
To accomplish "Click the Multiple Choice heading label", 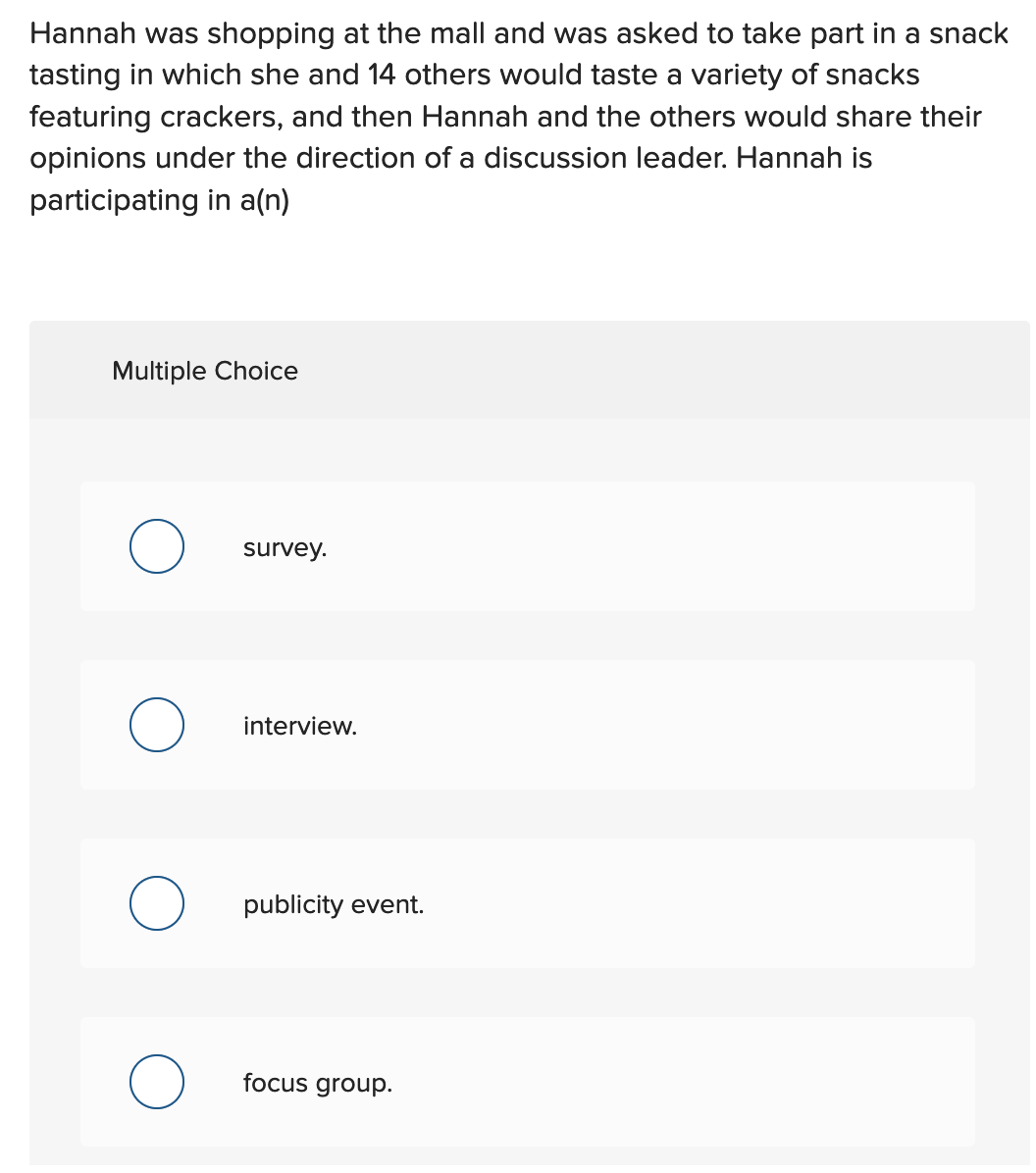I will pyautogui.click(x=205, y=371).
